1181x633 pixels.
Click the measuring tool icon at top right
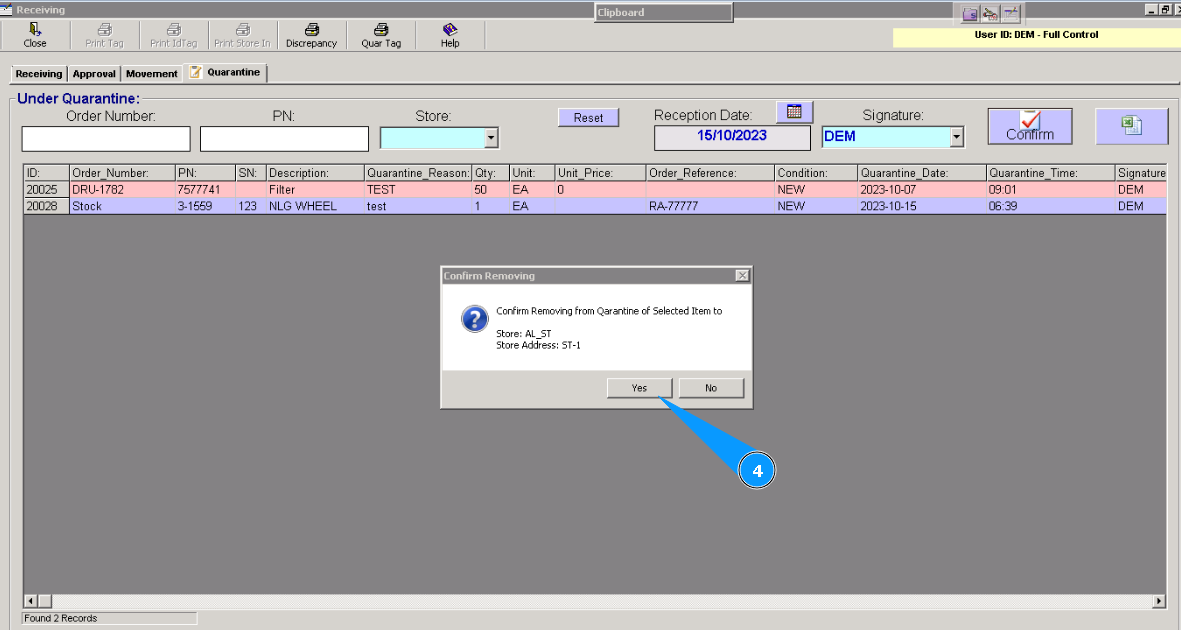pos(990,13)
